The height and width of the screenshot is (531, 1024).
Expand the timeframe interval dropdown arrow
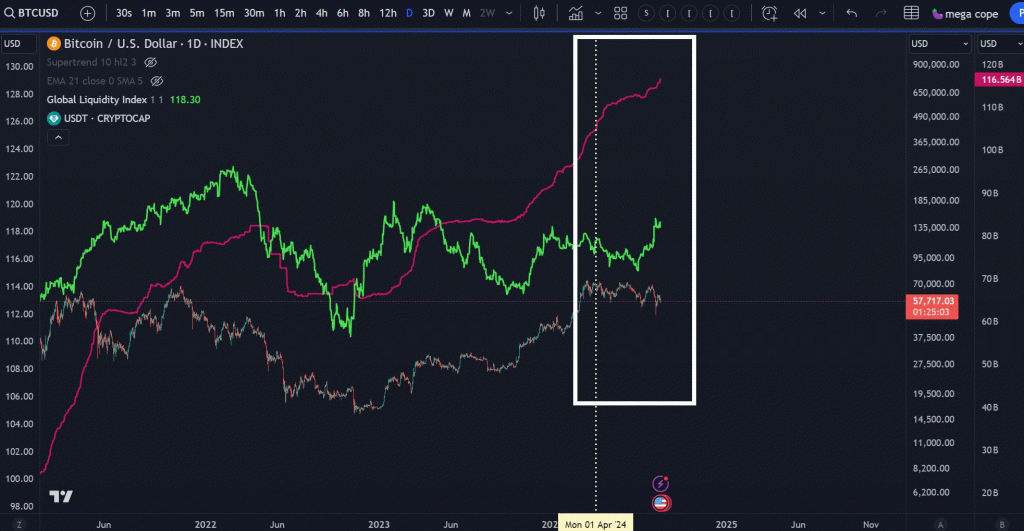(507, 13)
